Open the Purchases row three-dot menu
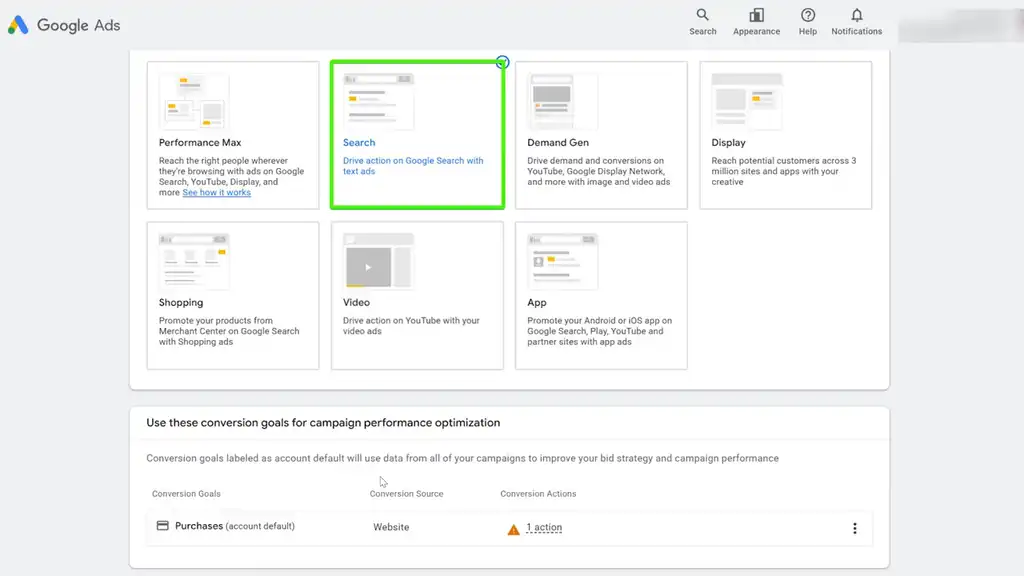 [854, 528]
